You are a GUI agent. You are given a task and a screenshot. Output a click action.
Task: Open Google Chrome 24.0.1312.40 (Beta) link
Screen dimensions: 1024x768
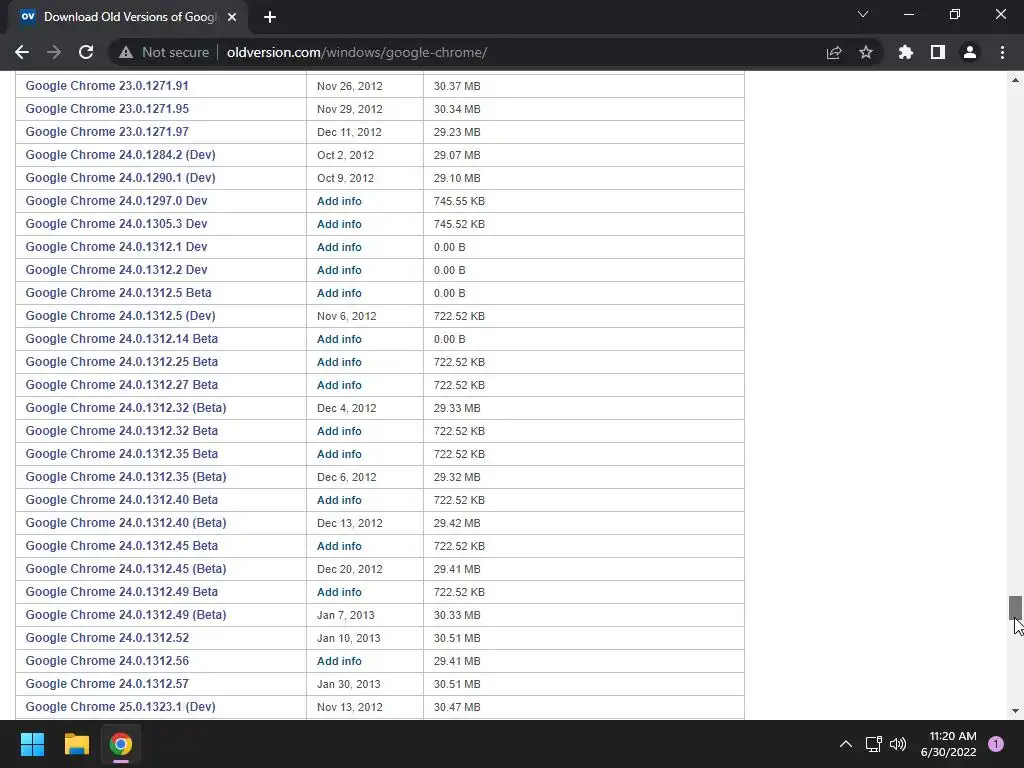126,522
